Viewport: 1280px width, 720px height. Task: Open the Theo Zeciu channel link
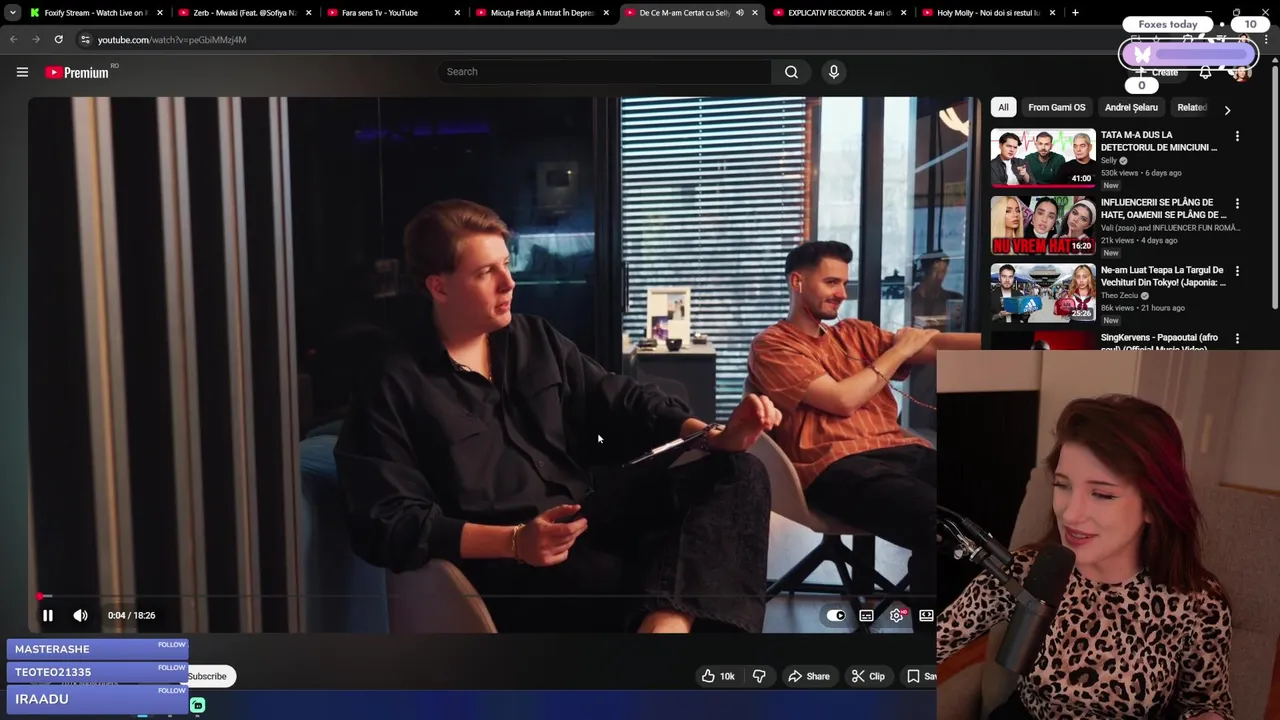click(x=1120, y=295)
